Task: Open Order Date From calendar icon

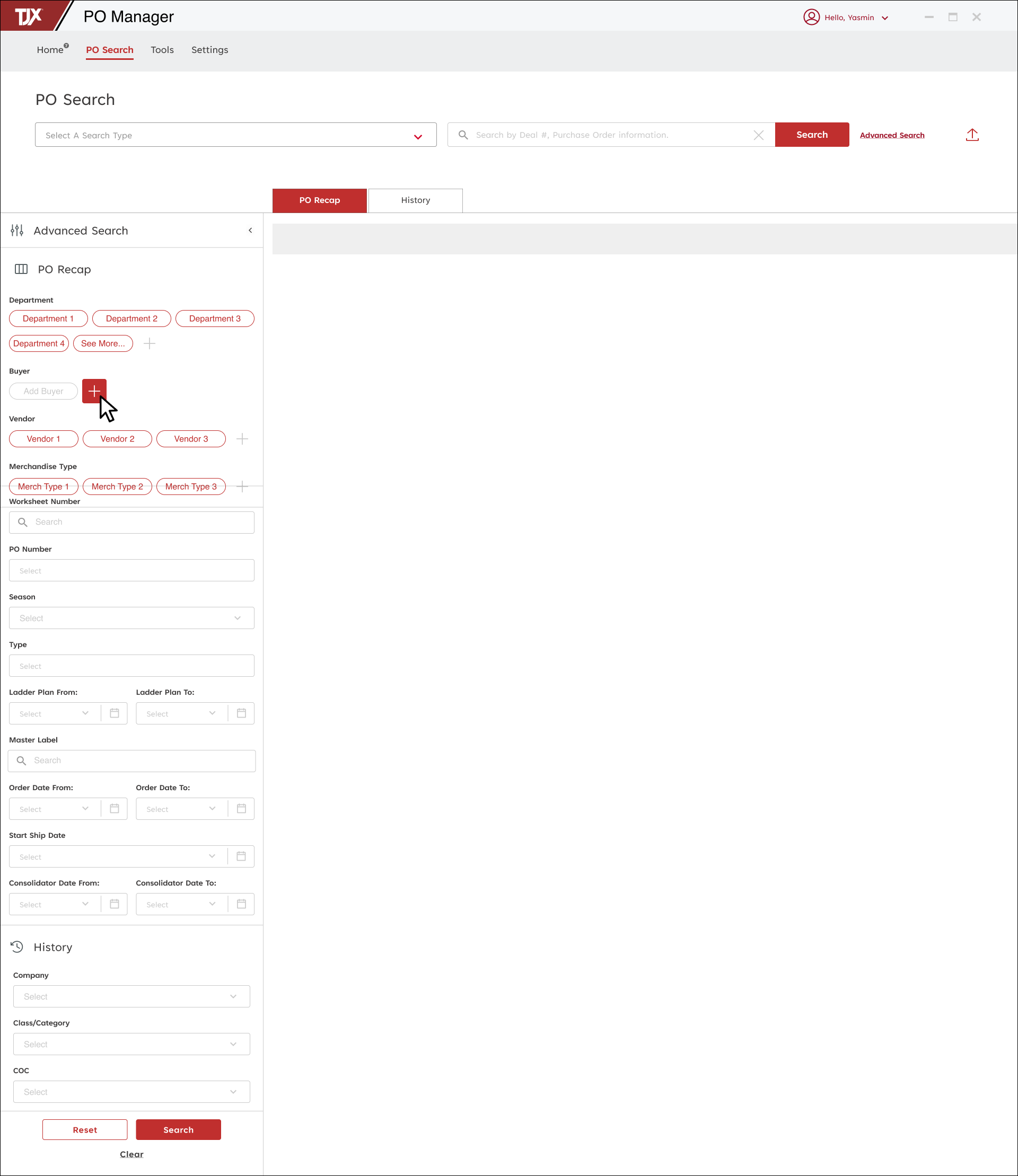Action: click(114, 809)
